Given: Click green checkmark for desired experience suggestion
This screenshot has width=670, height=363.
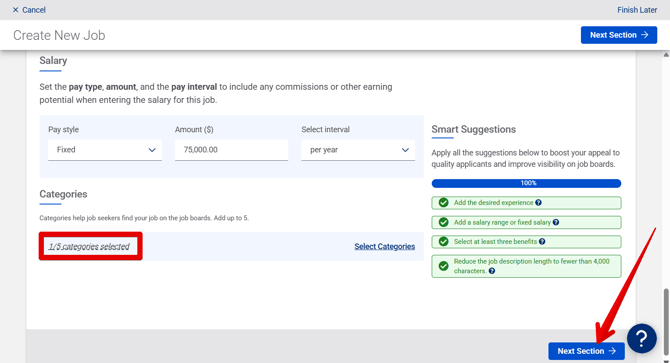Looking at the screenshot, I should (x=444, y=202).
